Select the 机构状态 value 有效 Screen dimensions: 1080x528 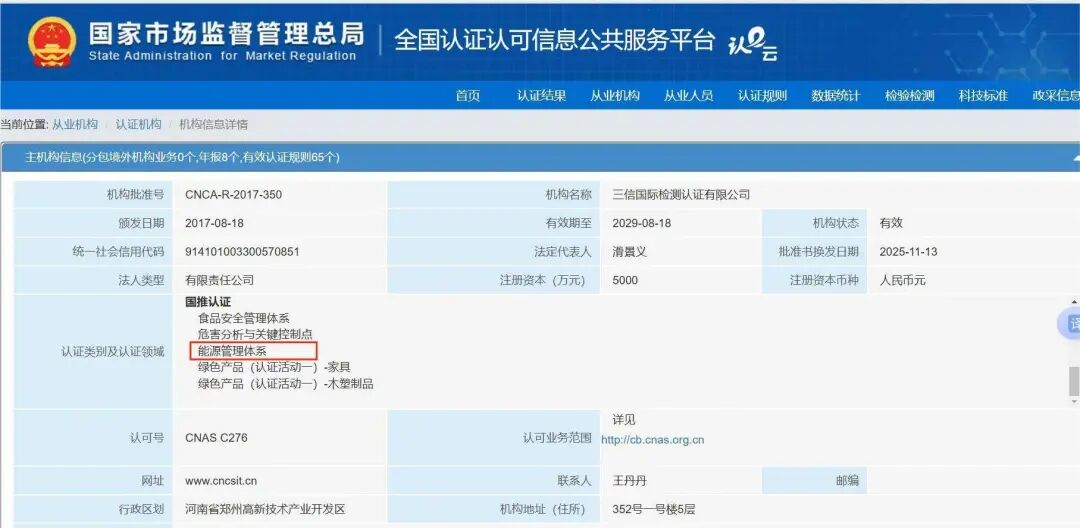tap(891, 223)
